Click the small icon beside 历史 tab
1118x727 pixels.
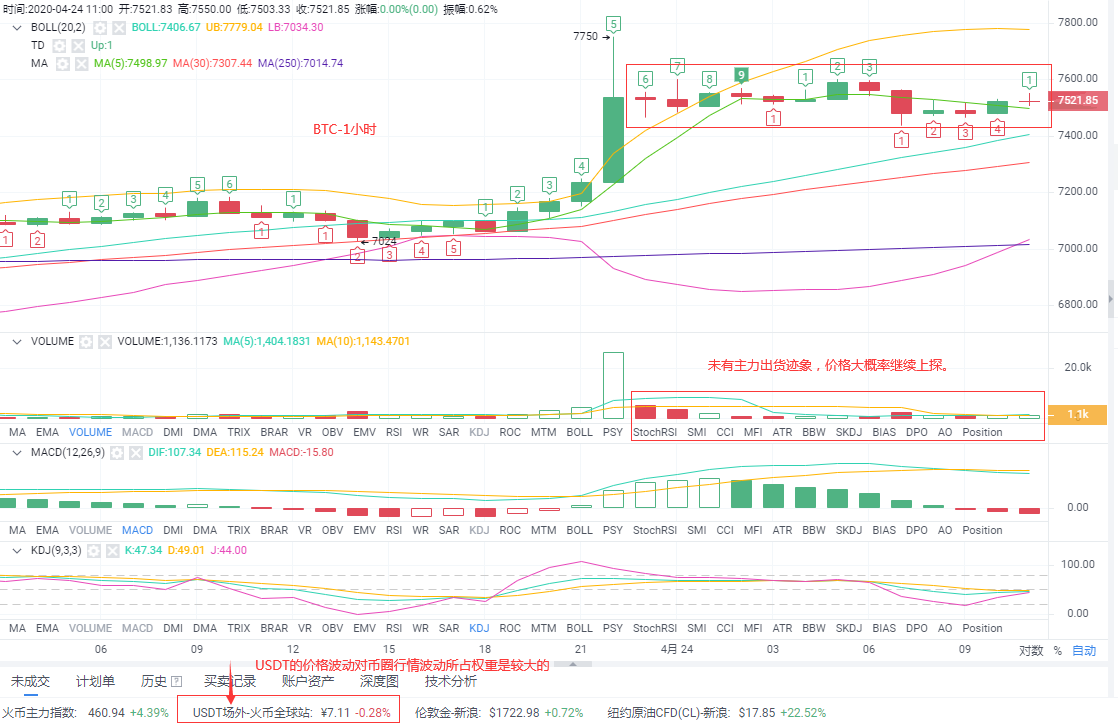176,681
